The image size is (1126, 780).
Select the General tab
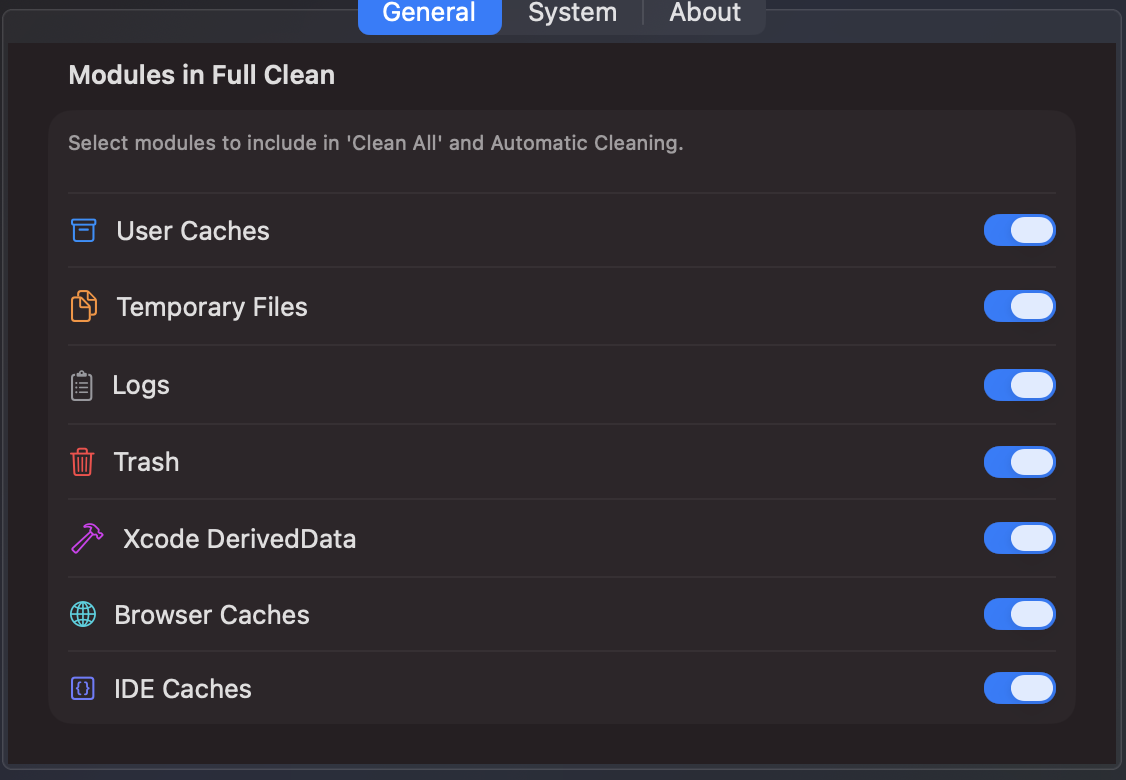(x=429, y=13)
